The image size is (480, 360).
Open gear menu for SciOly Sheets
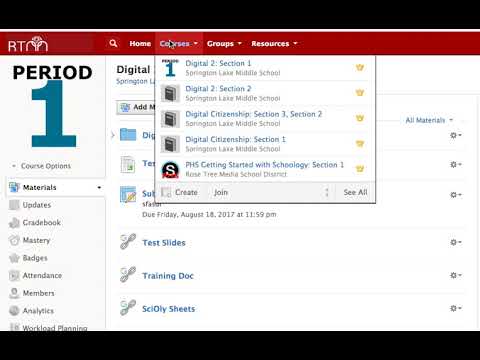click(455, 308)
